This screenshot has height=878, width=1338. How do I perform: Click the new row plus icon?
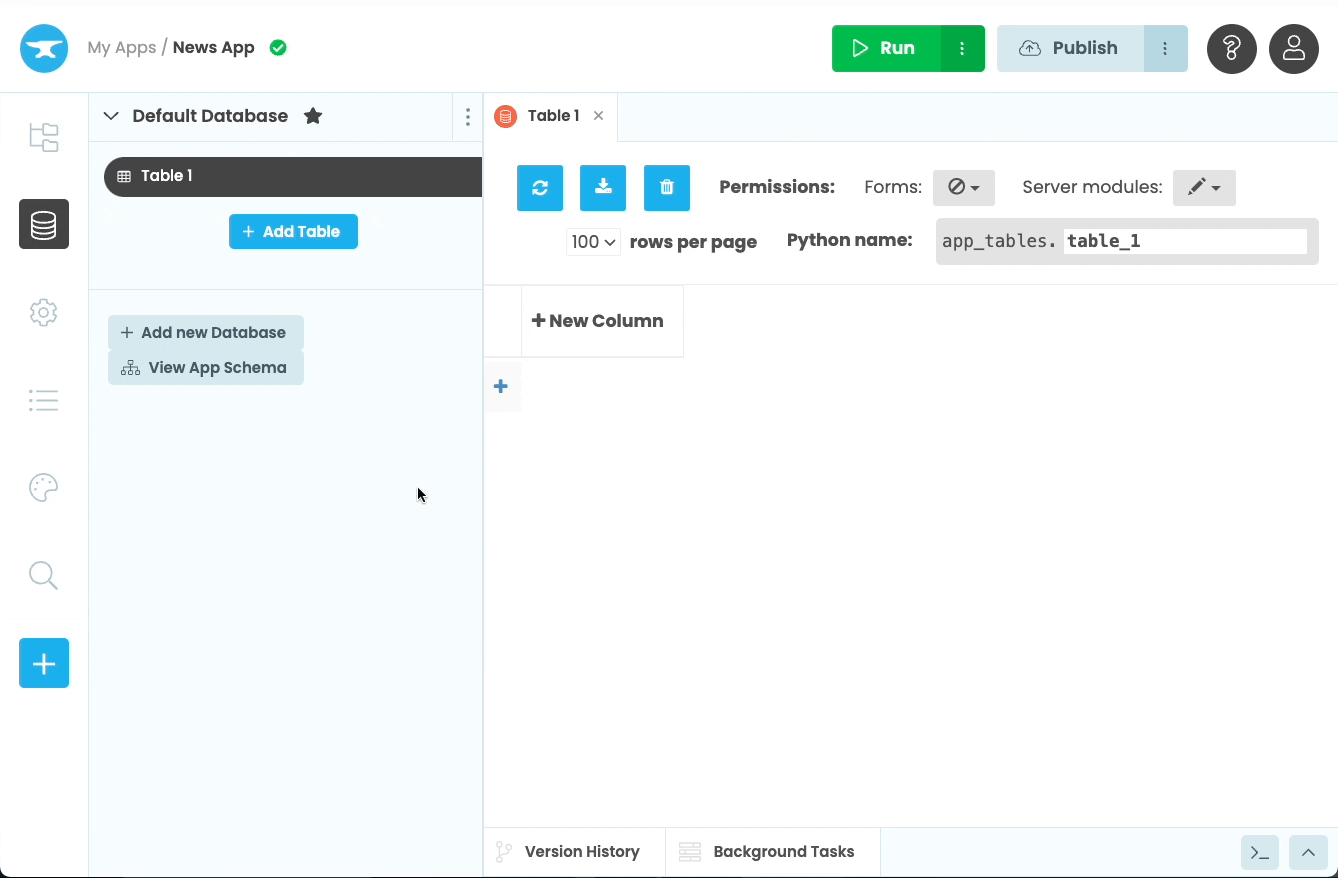pos(500,386)
